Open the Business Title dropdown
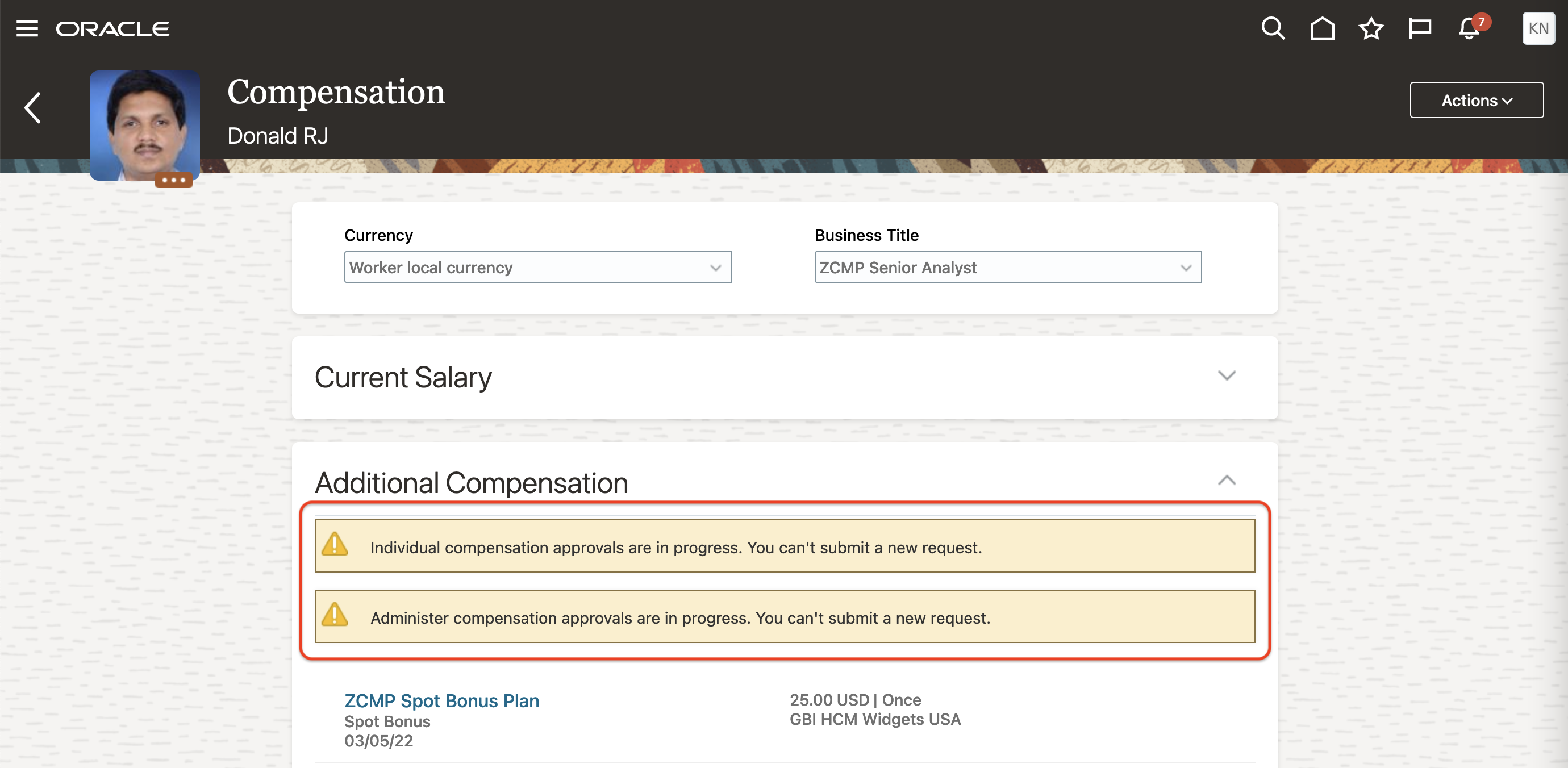Viewport: 1568px width, 768px height. point(1007,268)
